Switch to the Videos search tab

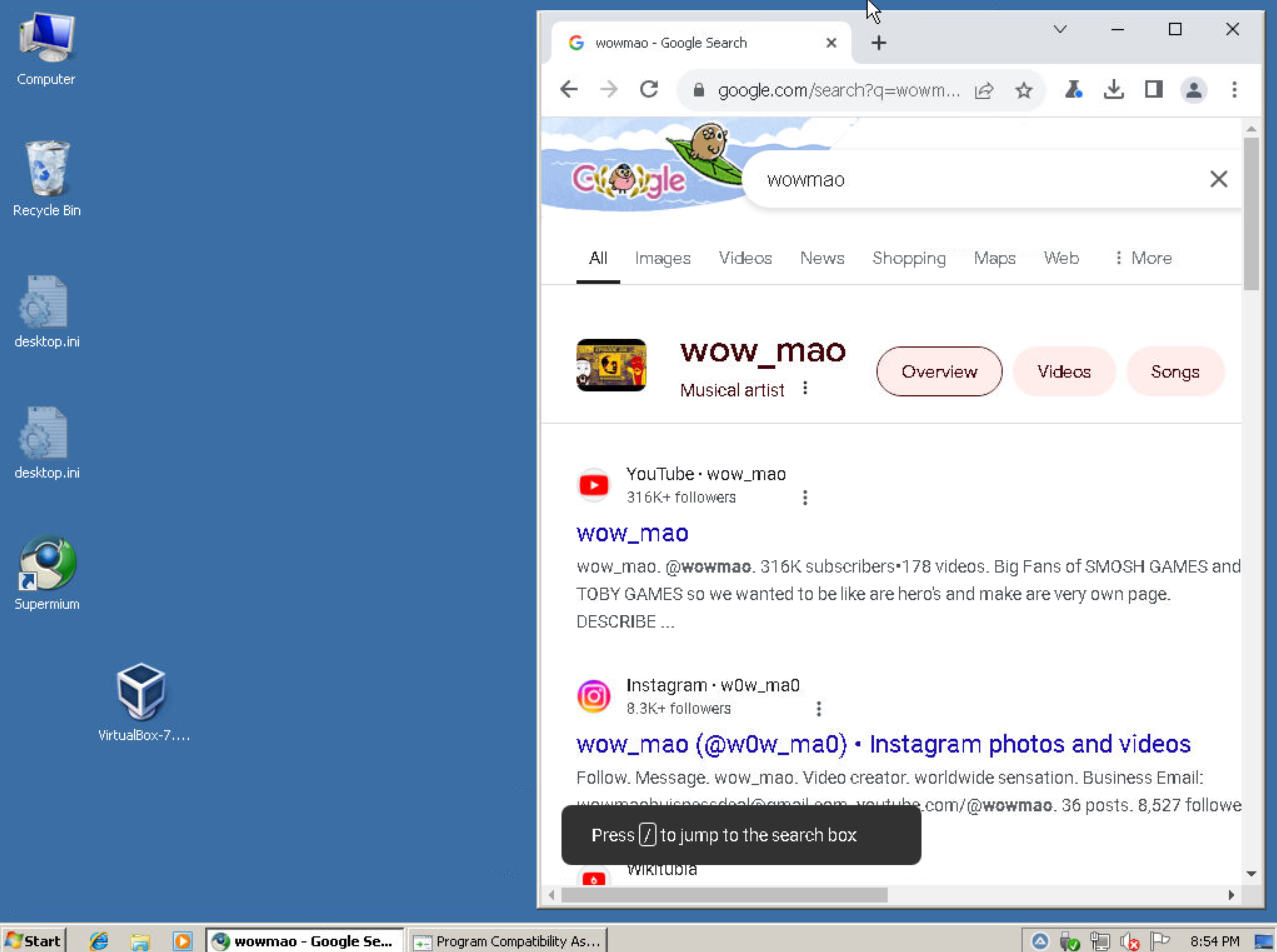click(745, 258)
